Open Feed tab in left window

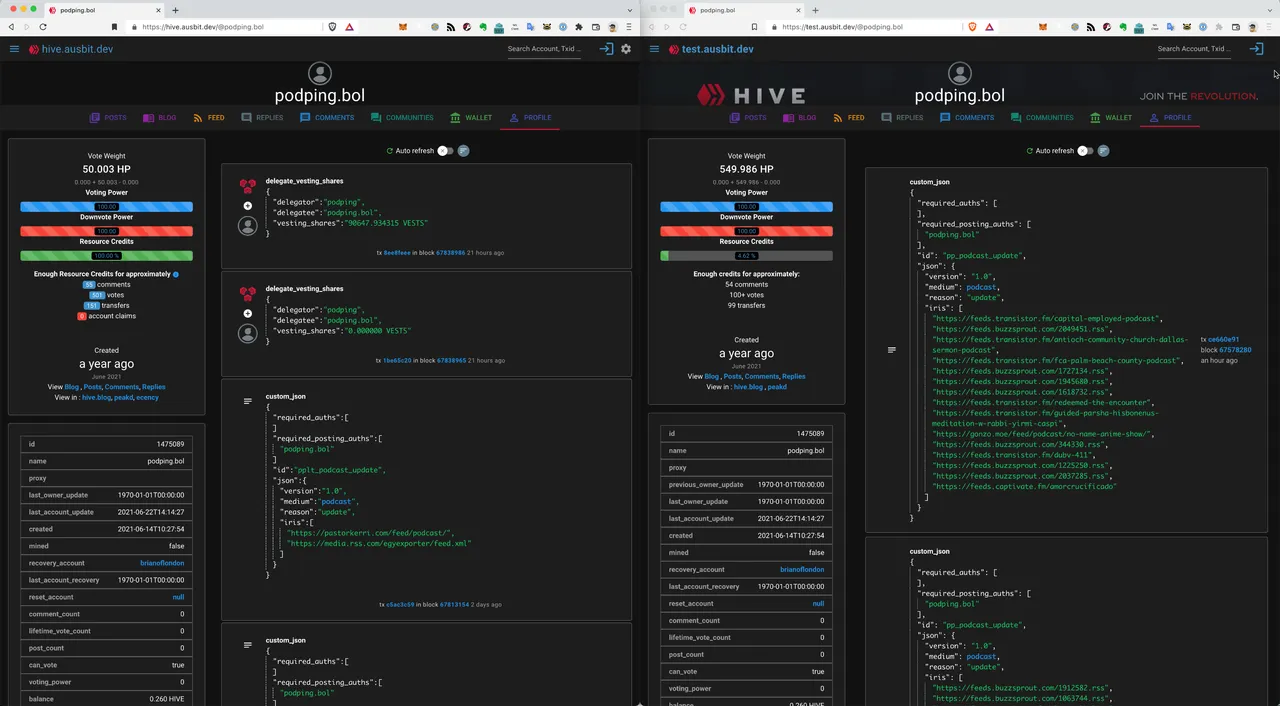(208, 118)
